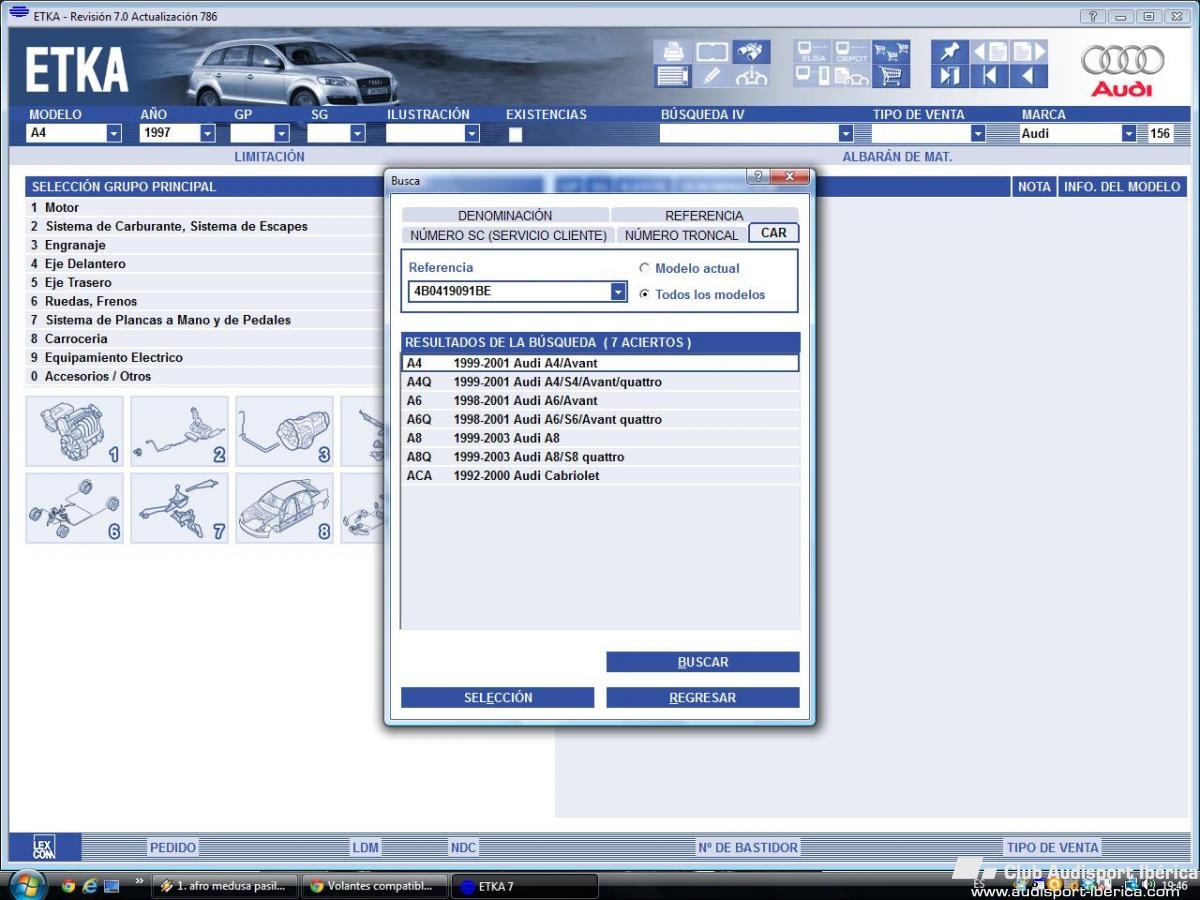Launch Internet Explorer from quick launch
Viewport: 1200px width, 900px height.
coord(90,886)
